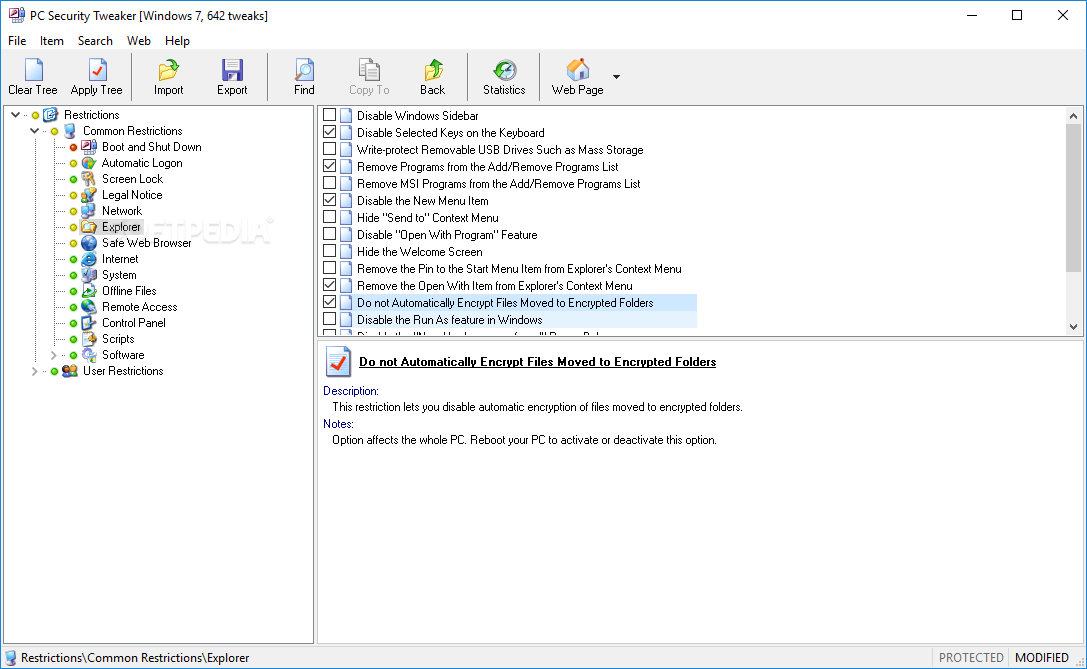Screen dimensions: 1087x669
Task: Select the Network tree icon
Action: pyautogui.click(x=89, y=211)
